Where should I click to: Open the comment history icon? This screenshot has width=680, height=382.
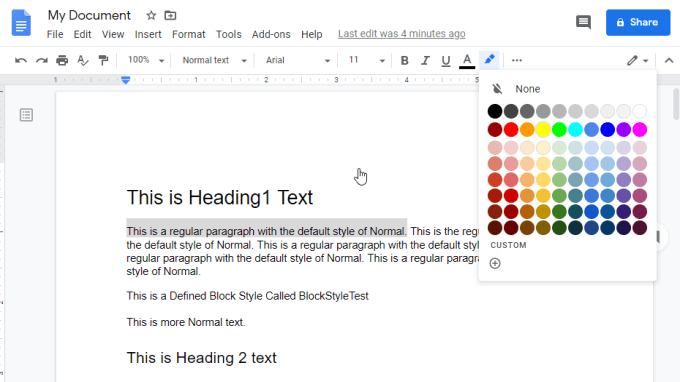click(x=583, y=22)
